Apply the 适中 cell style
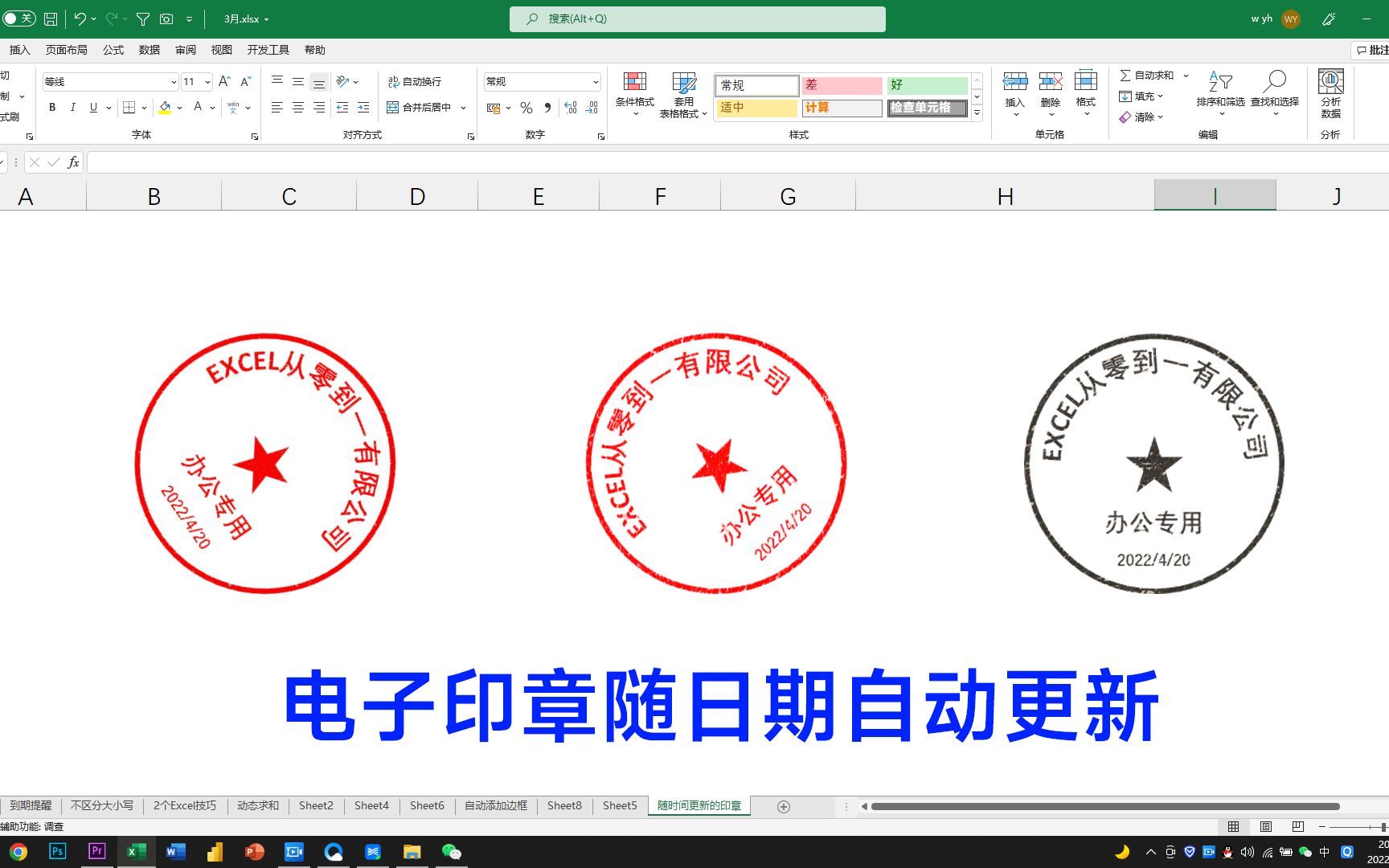 (x=756, y=108)
